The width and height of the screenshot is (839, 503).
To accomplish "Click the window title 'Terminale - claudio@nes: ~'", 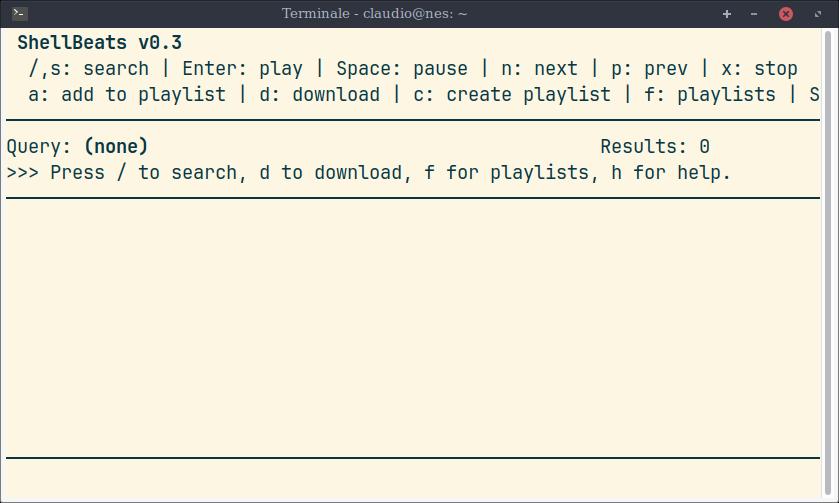I will coord(374,14).
